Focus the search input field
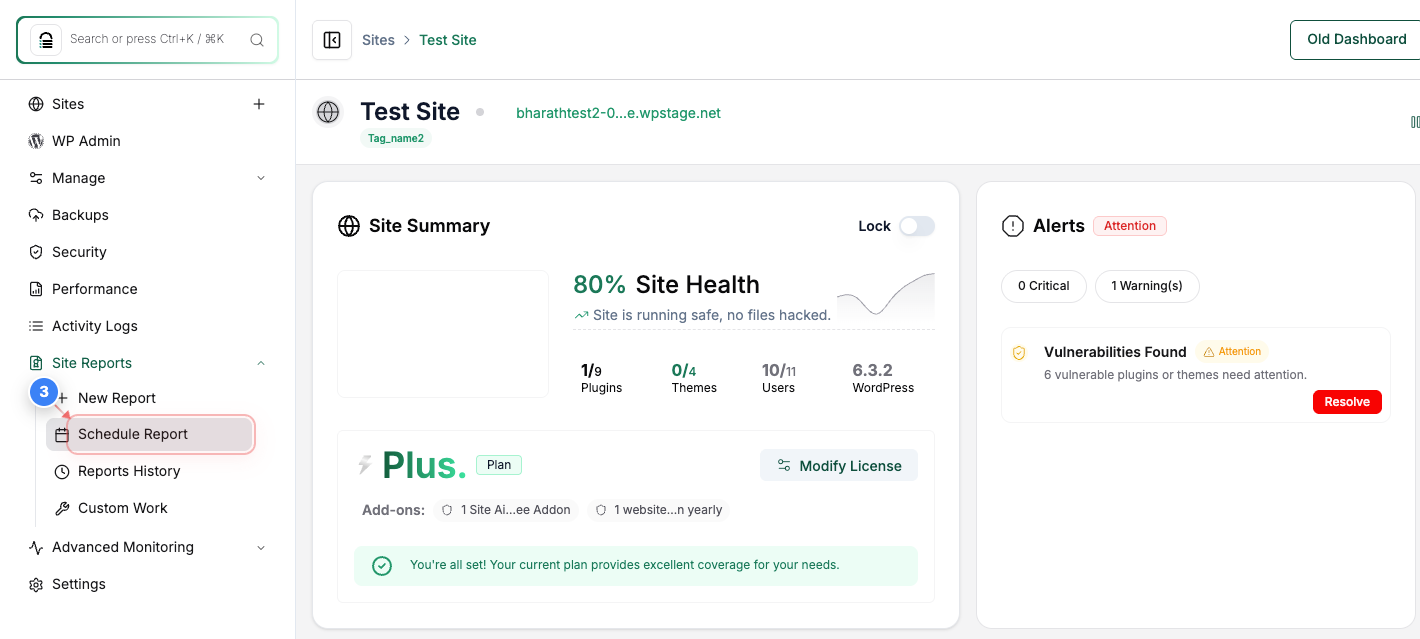The width and height of the screenshot is (1420, 639). click(x=147, y=40)
